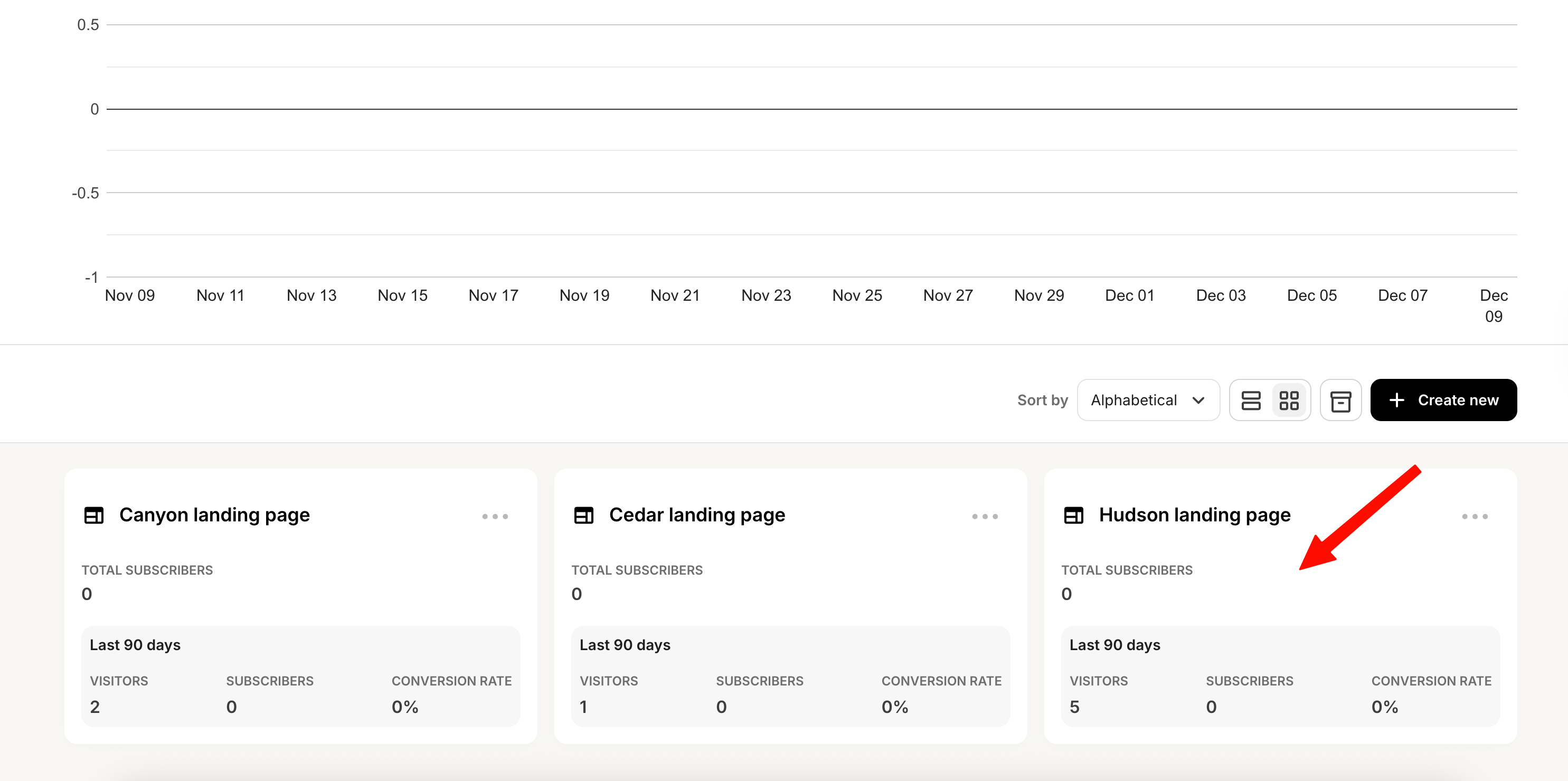1568x781 pixels.
Task: Click Hudson landing page layout icon
Action: [1073, 515]
